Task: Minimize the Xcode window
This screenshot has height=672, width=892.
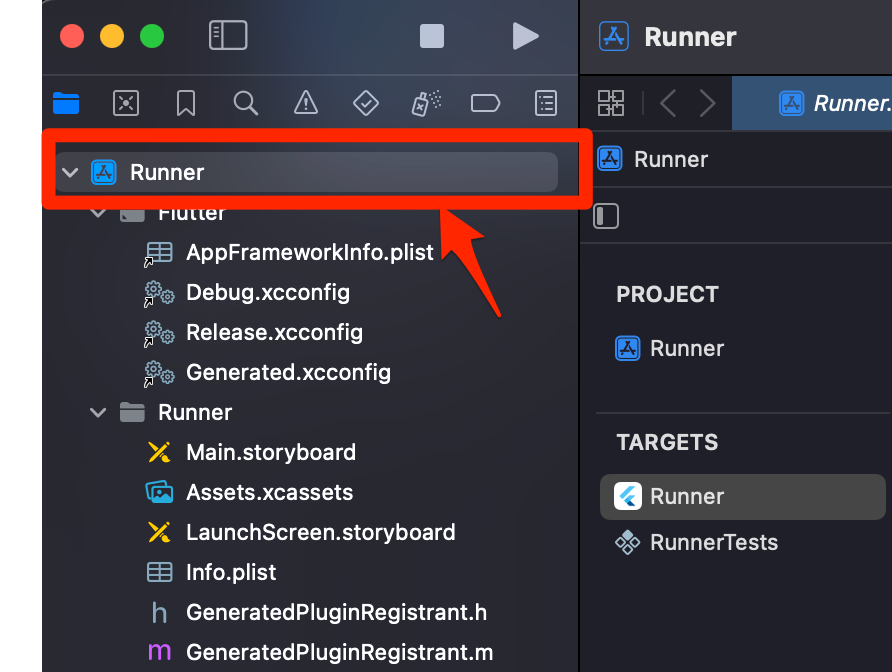Action: coord(112,36)
